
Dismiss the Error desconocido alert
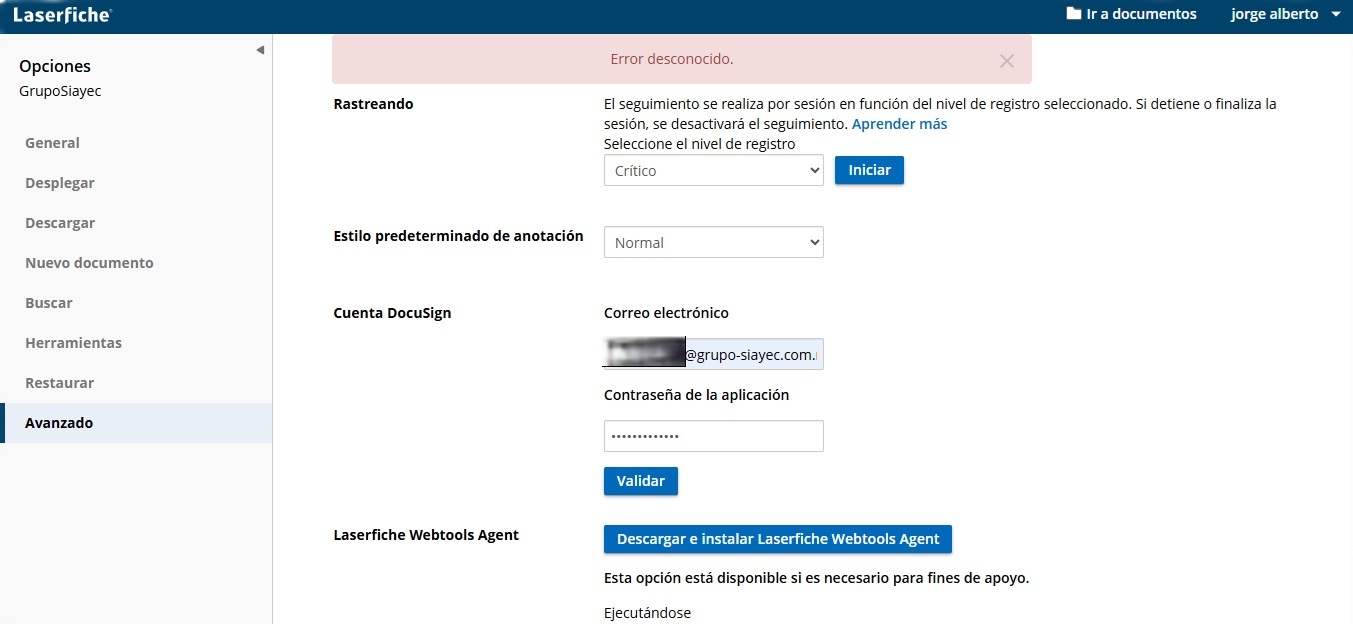click(x=1006, y=61)
